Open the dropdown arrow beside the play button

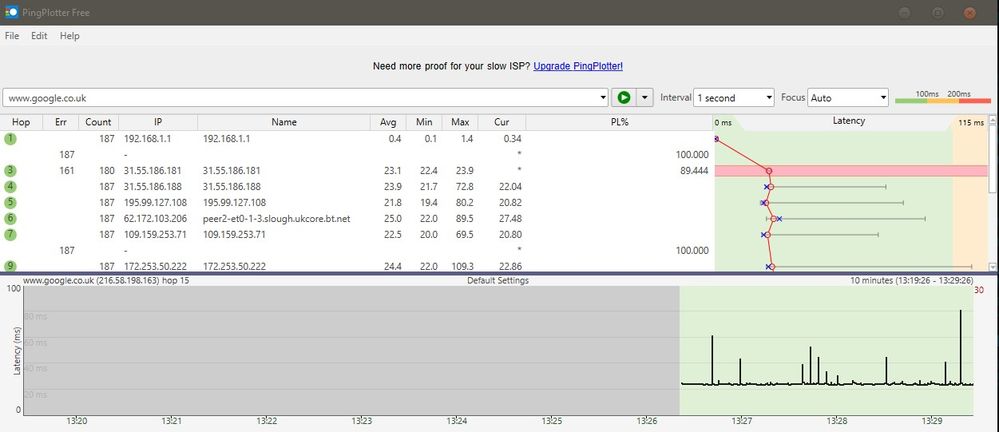(644, 98)
